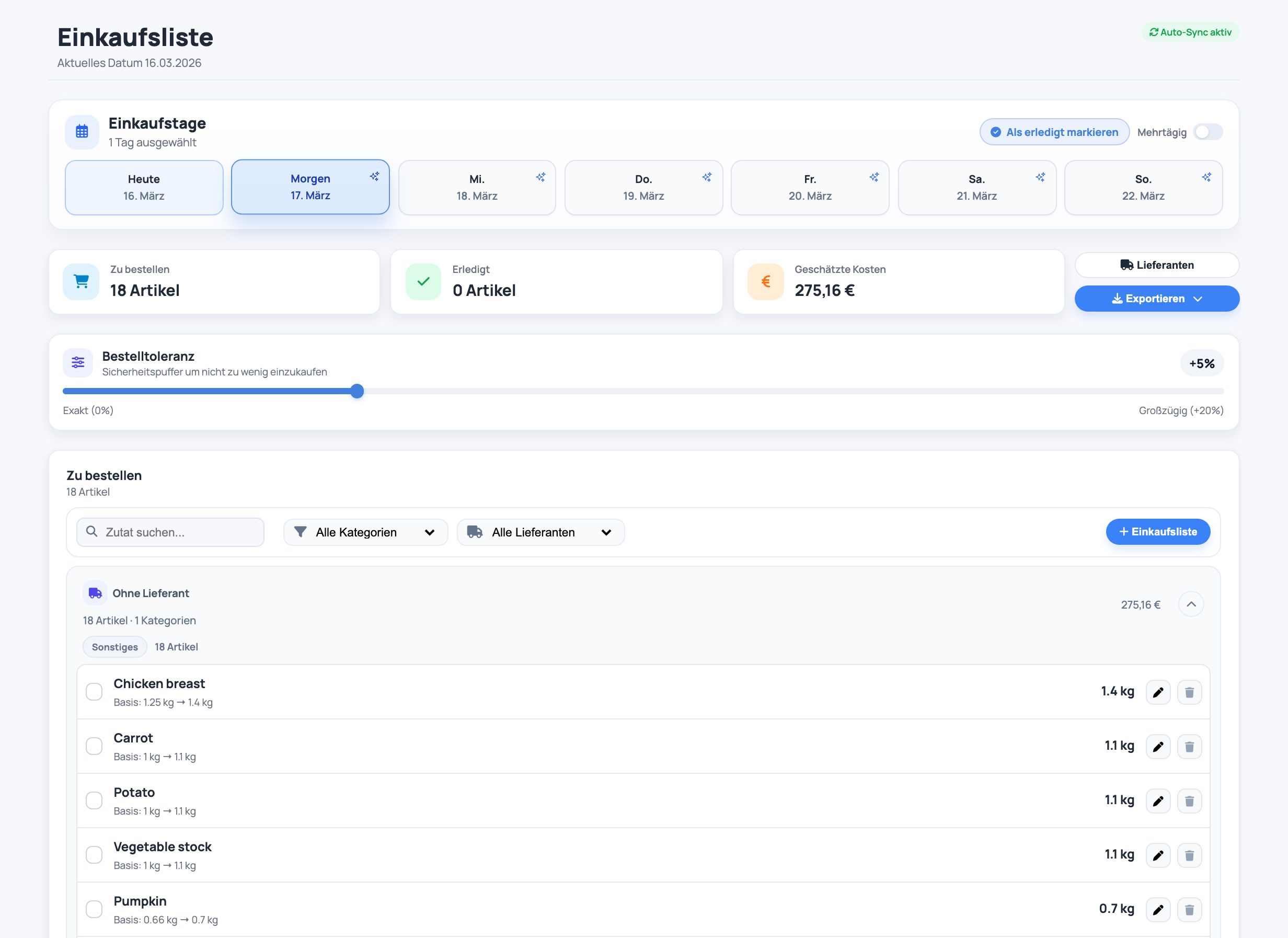
Task: Toggle the Mehrtägig switch
Action: coord(1207,132)
